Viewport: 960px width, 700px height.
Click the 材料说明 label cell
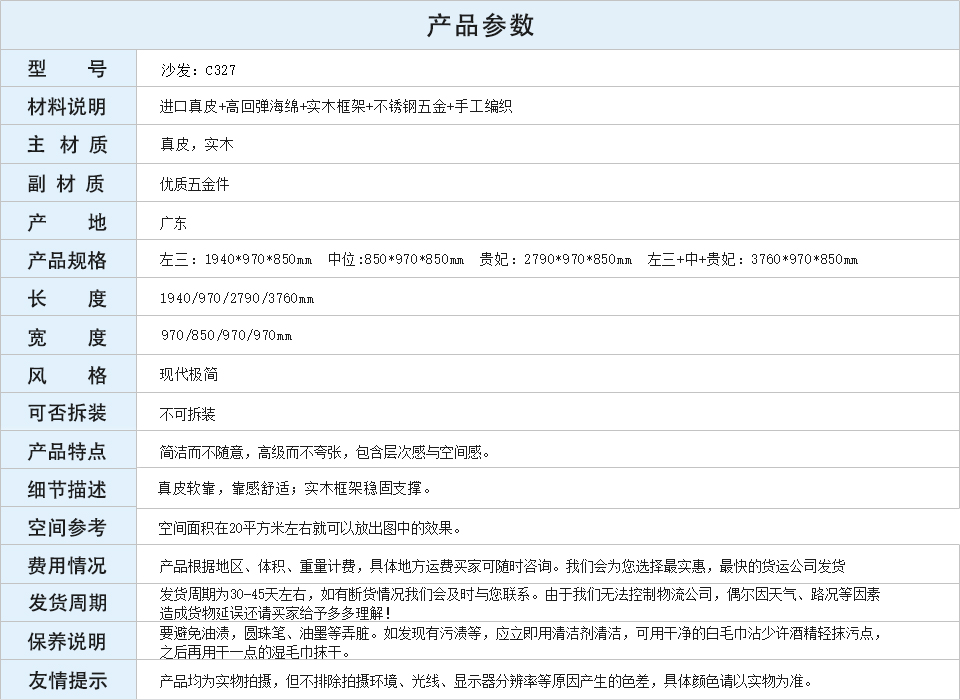(67, 107)
